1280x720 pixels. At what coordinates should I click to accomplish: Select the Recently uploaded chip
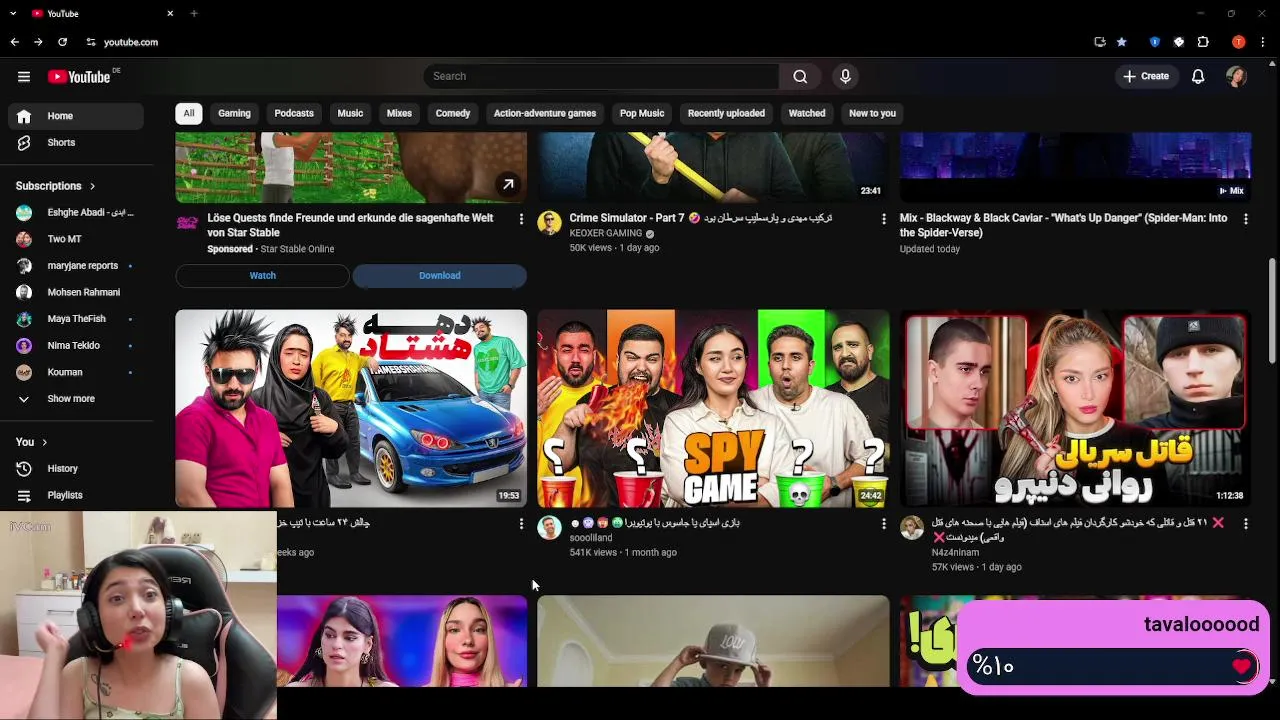click(x=726, y=113)
